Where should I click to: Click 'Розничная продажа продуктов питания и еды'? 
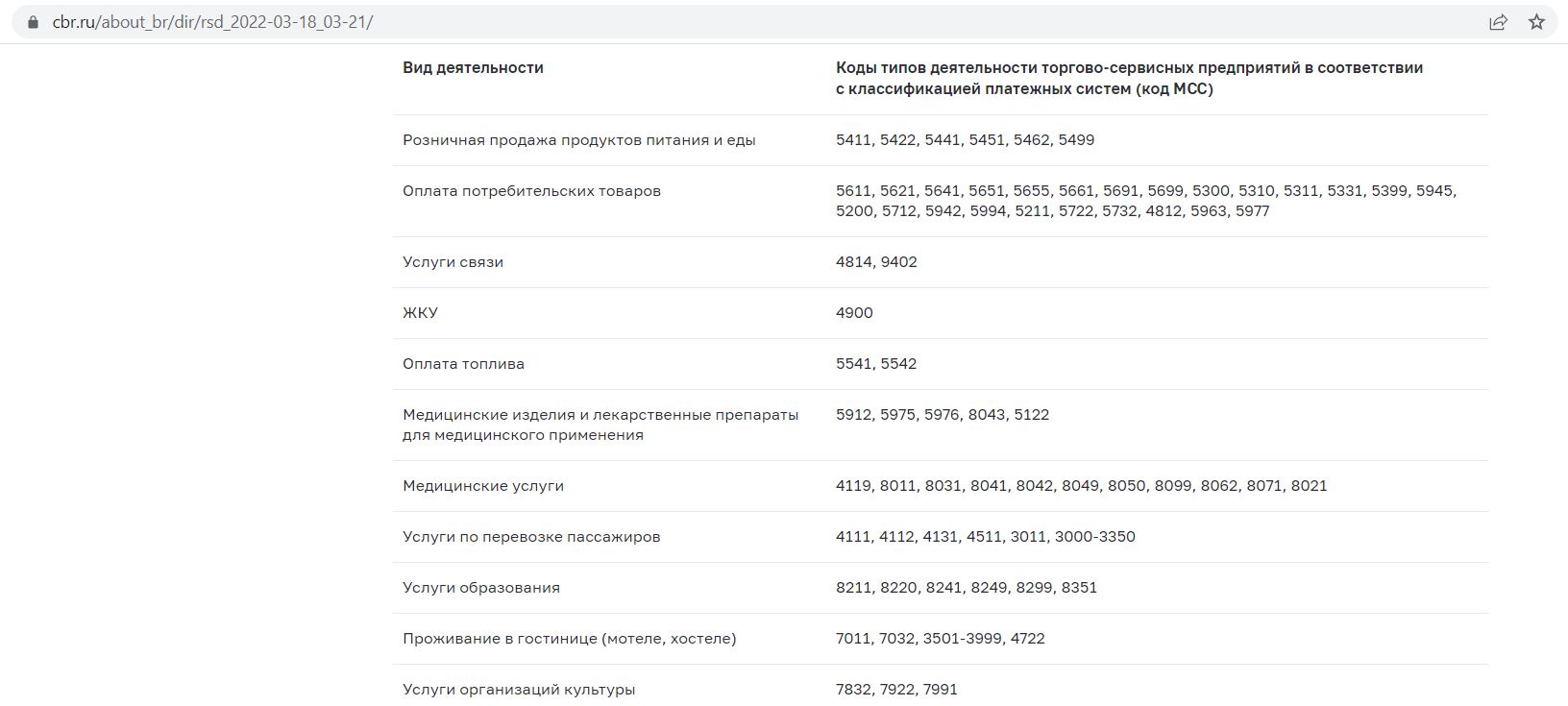coord(579,140)
